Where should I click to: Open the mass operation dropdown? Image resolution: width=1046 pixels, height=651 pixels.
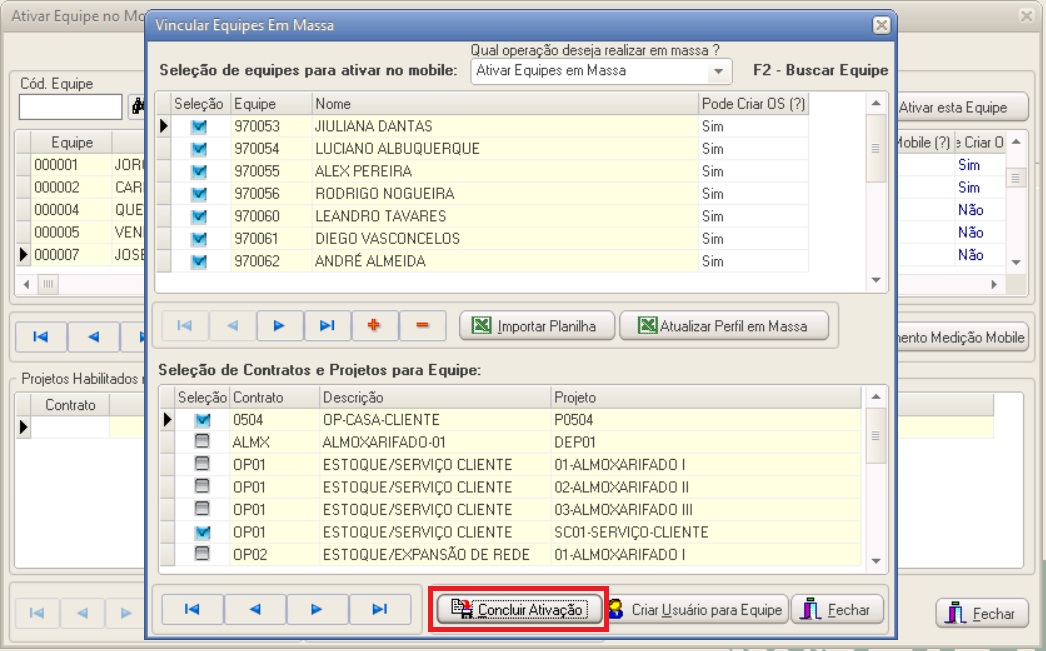click(x=718, y=72)
